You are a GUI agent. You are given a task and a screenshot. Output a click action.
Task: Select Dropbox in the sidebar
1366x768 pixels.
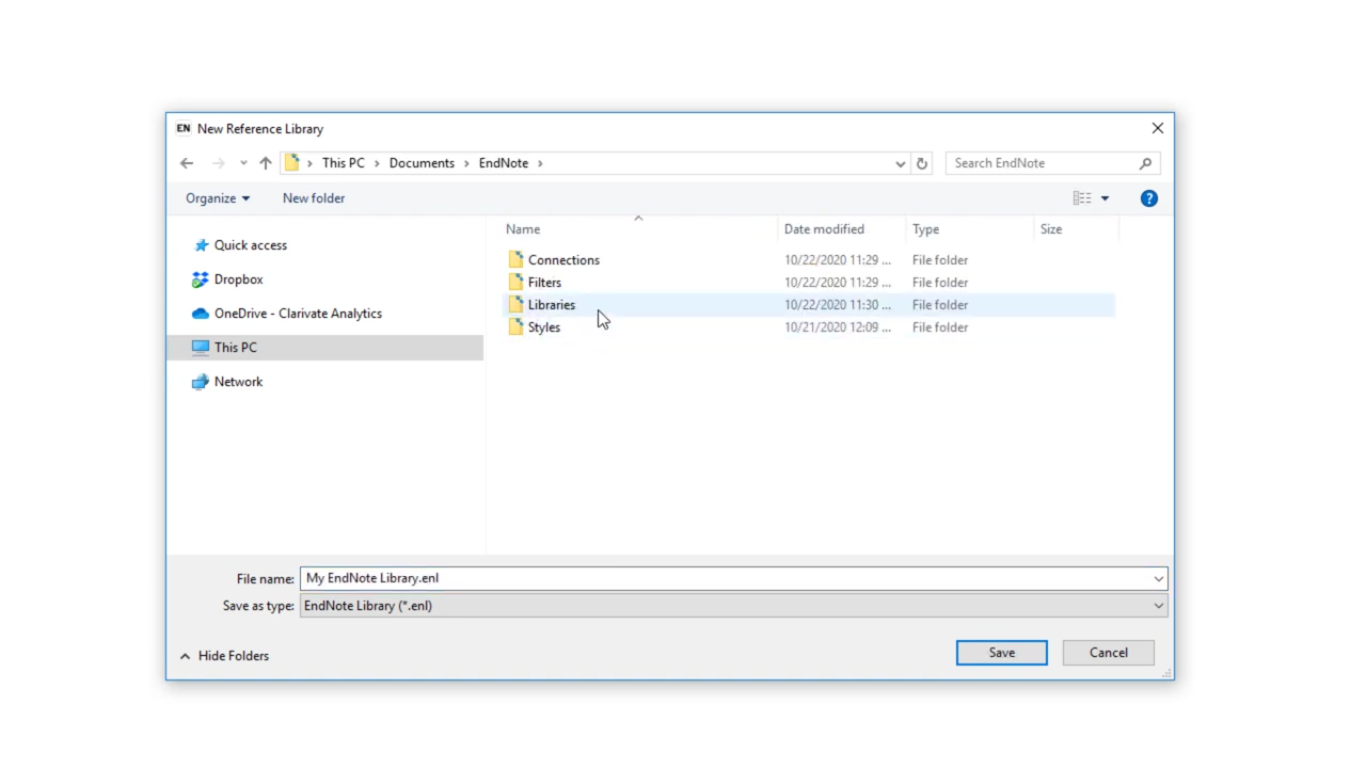[x=238, y=279]
